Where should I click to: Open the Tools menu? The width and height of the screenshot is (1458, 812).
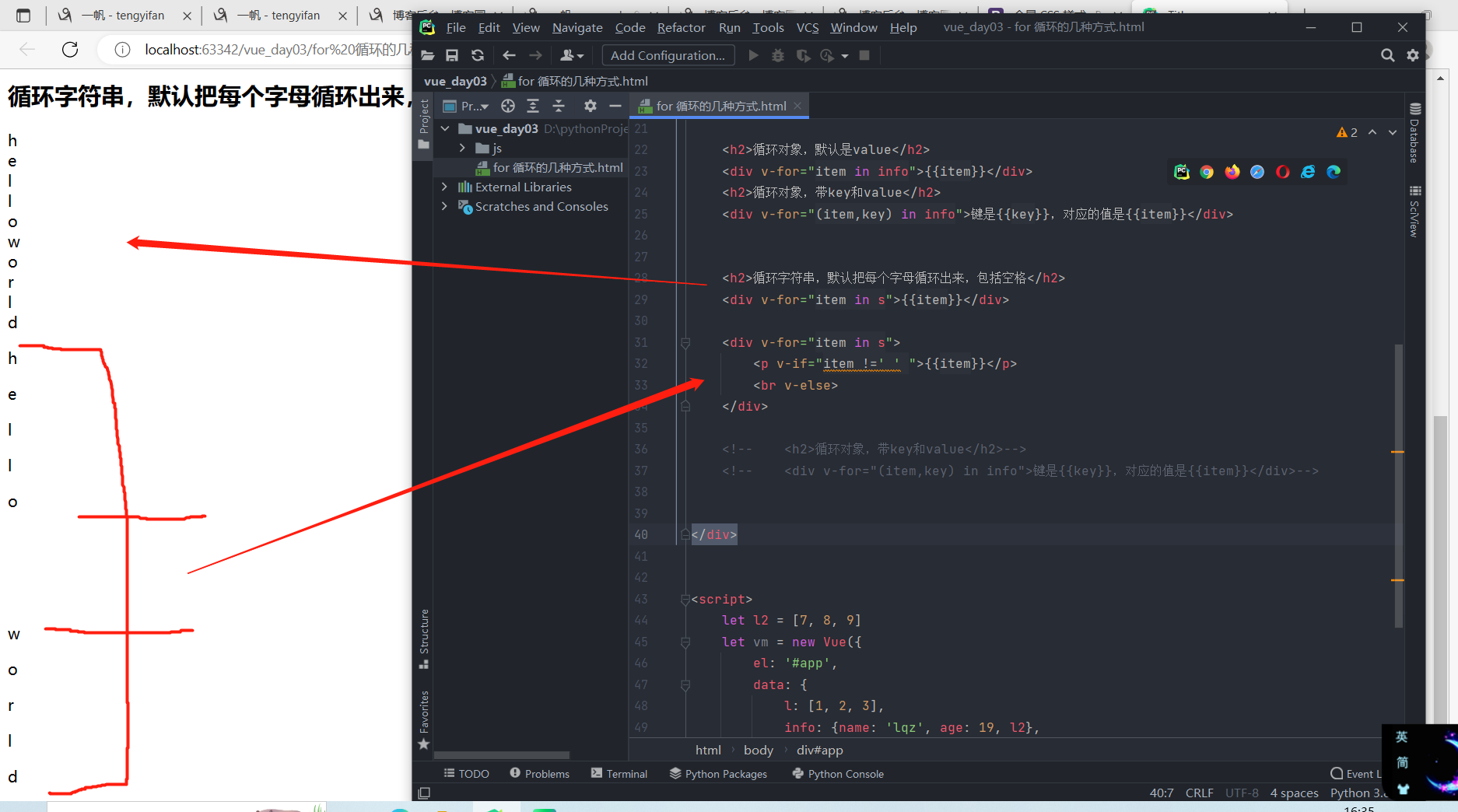[768, 27]
